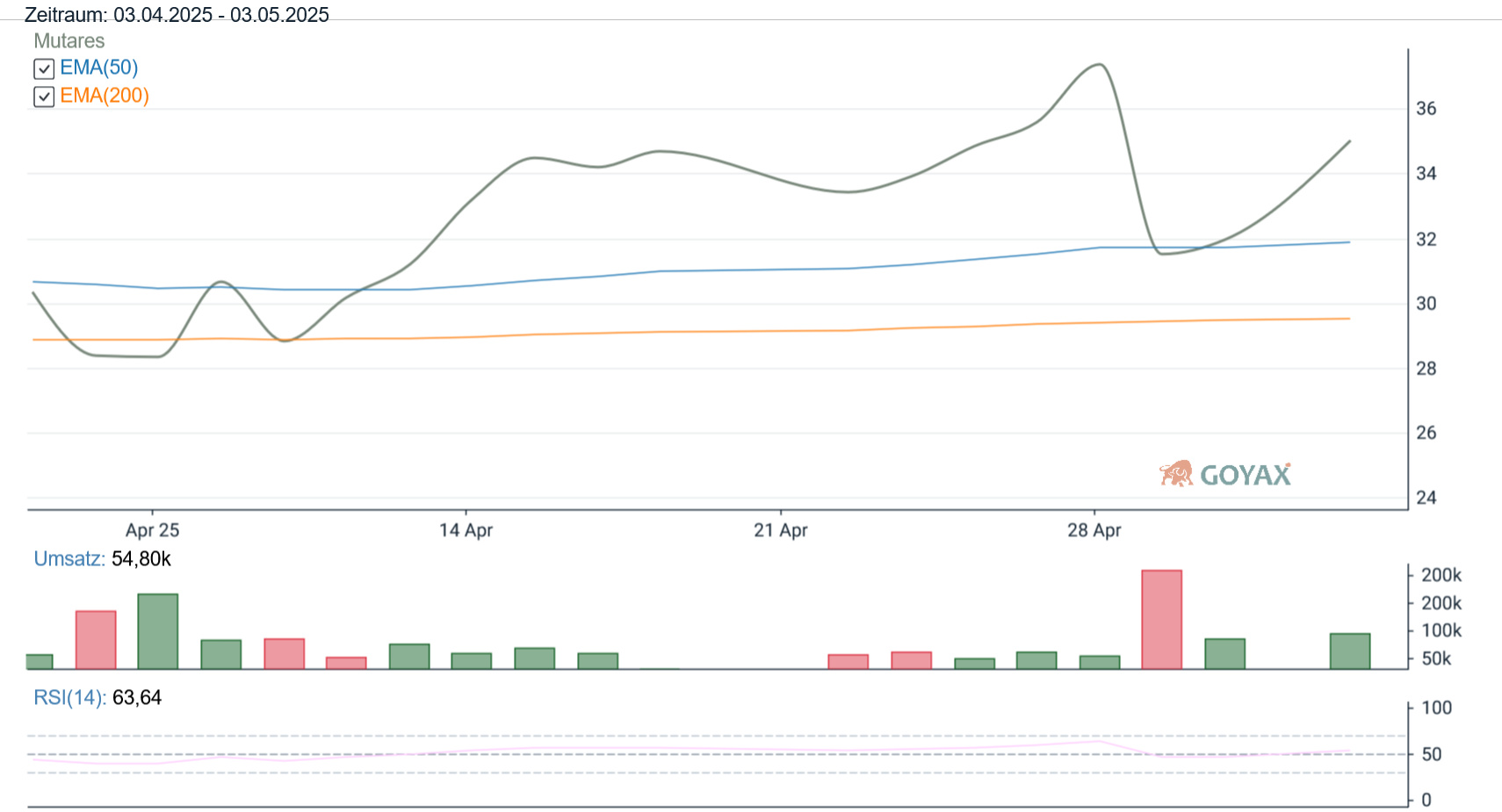Click the volume axis label 100k
Screen dimensions: 1502x812
[1441, 630]
